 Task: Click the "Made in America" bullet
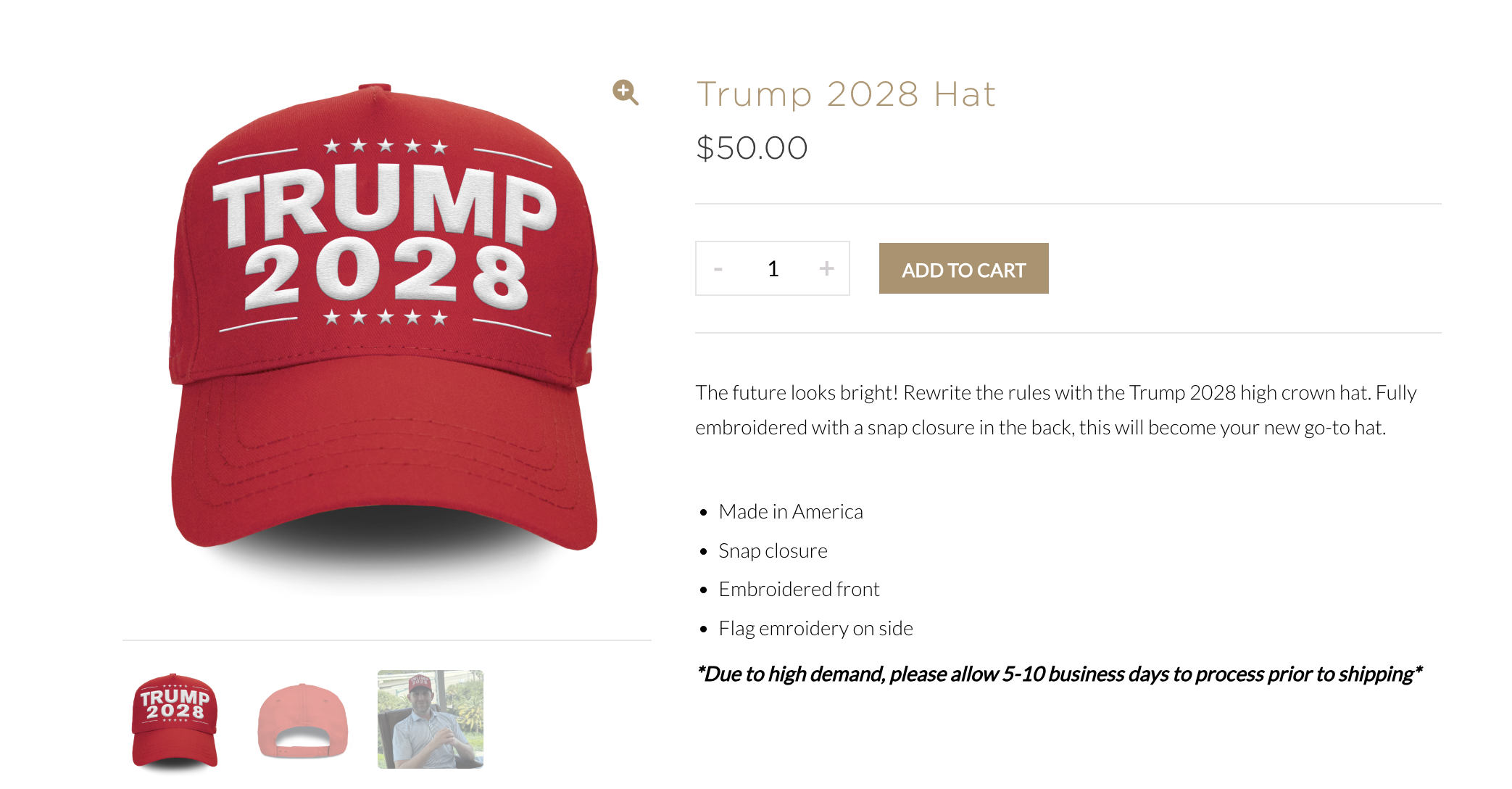tap(791, 512)
